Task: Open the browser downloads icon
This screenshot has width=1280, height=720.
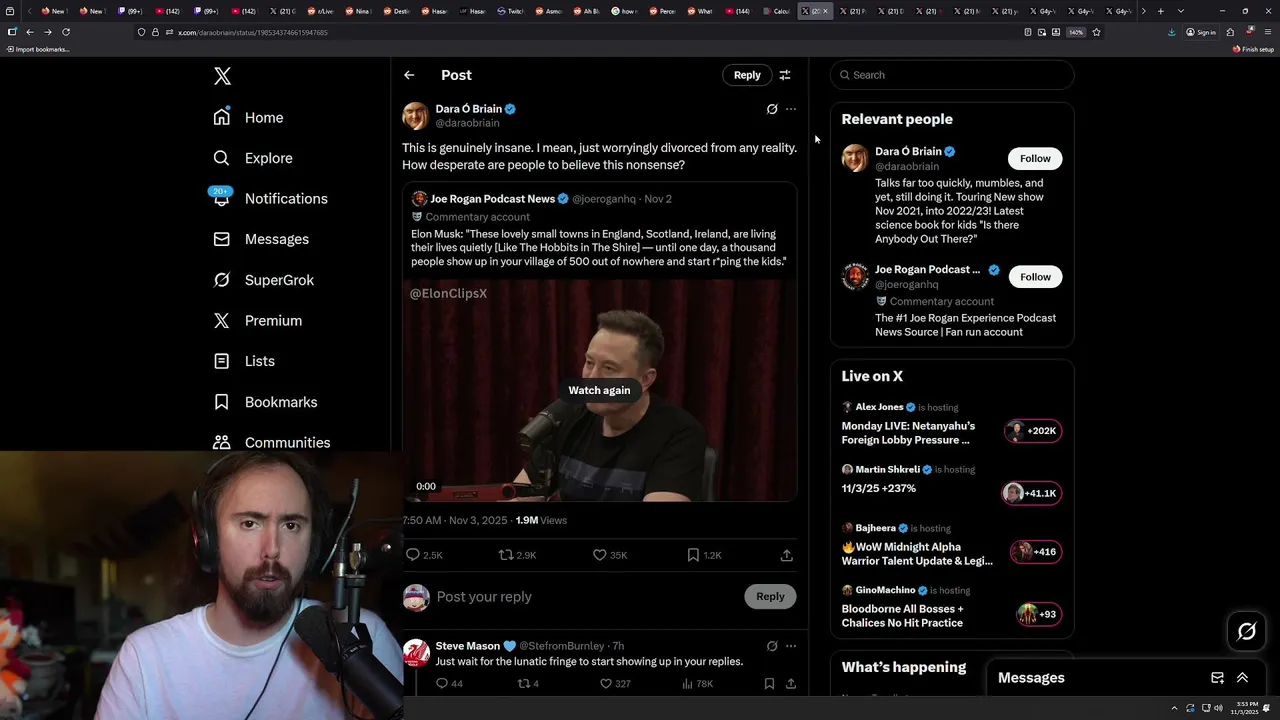Action: coord(1172,32)
